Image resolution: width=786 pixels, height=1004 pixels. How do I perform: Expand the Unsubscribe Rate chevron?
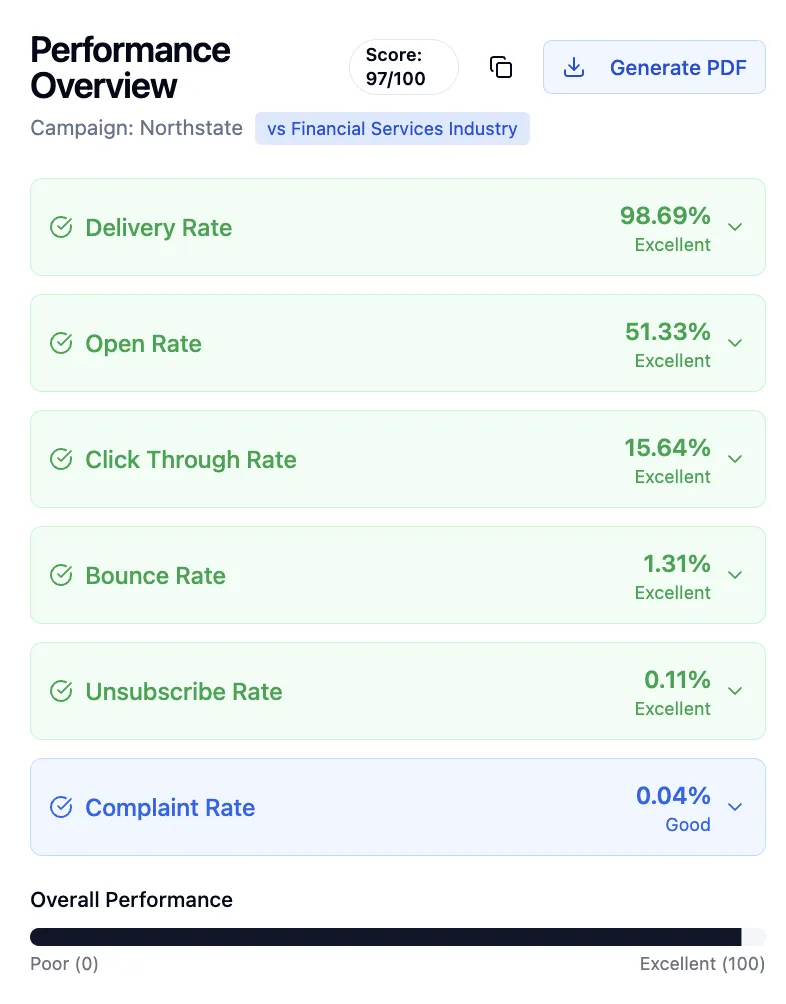[735, 690]
